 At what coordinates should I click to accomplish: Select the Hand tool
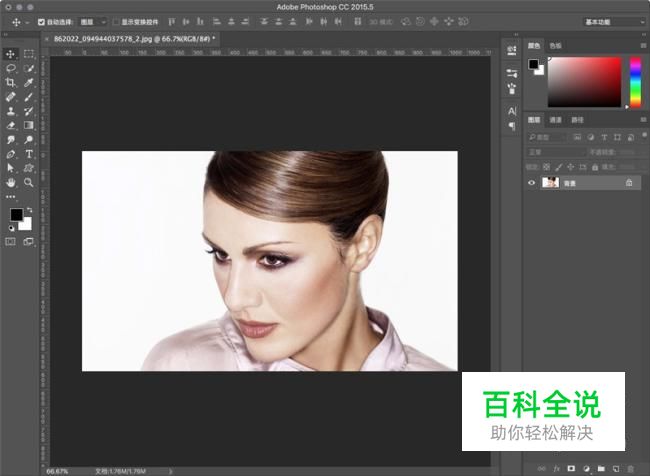click(x=10, y=184)
